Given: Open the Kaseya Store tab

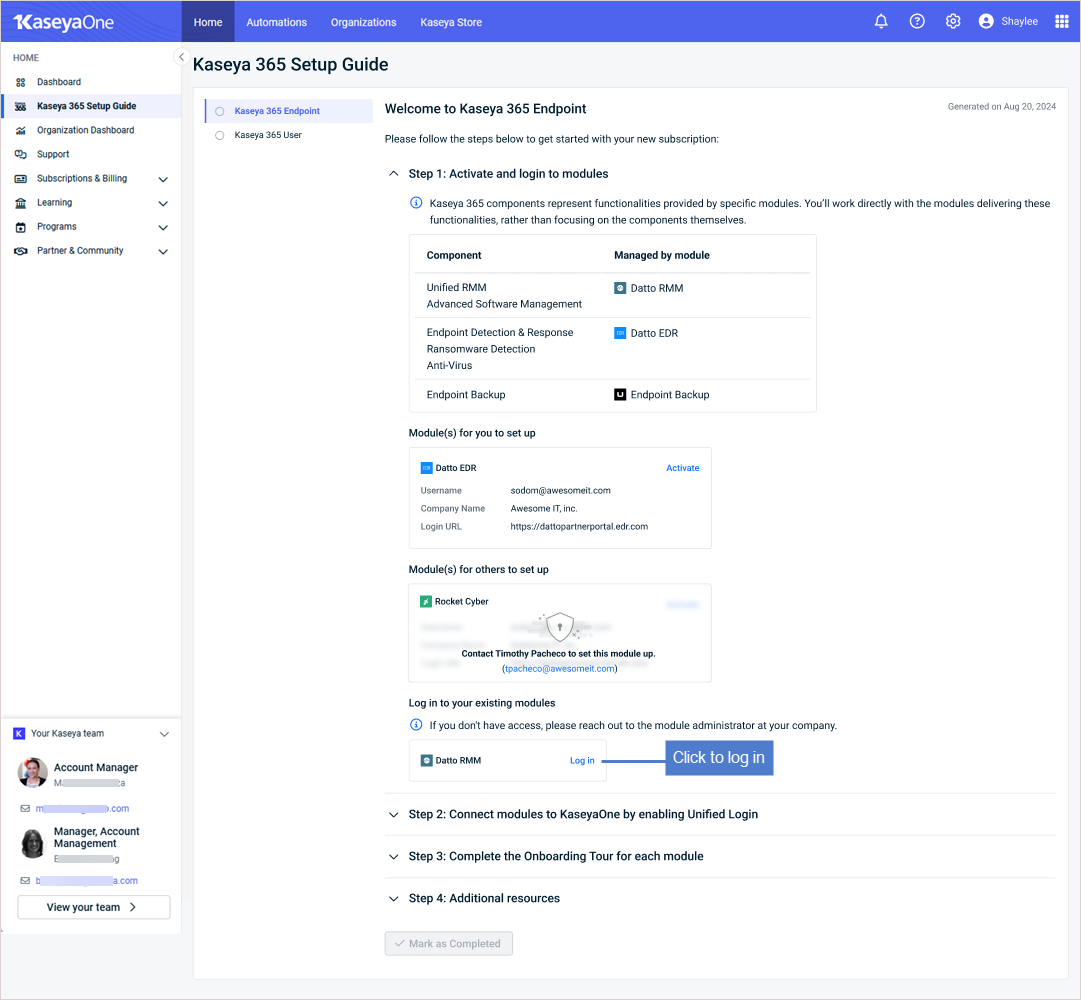Looking at the screenshot, I should [451, 22].
